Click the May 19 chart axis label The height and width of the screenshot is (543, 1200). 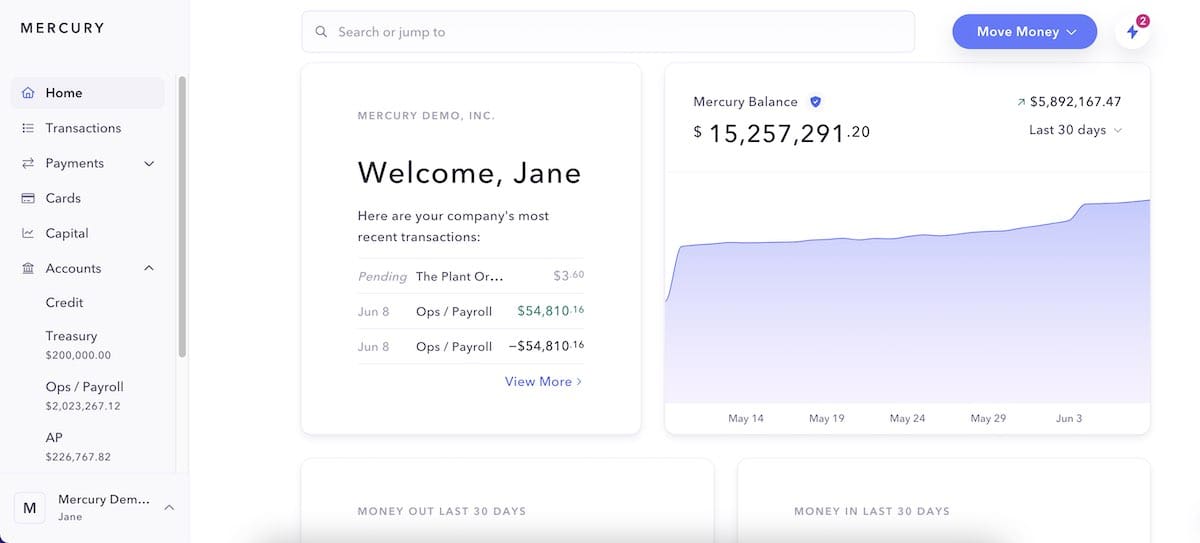[827, 418]
